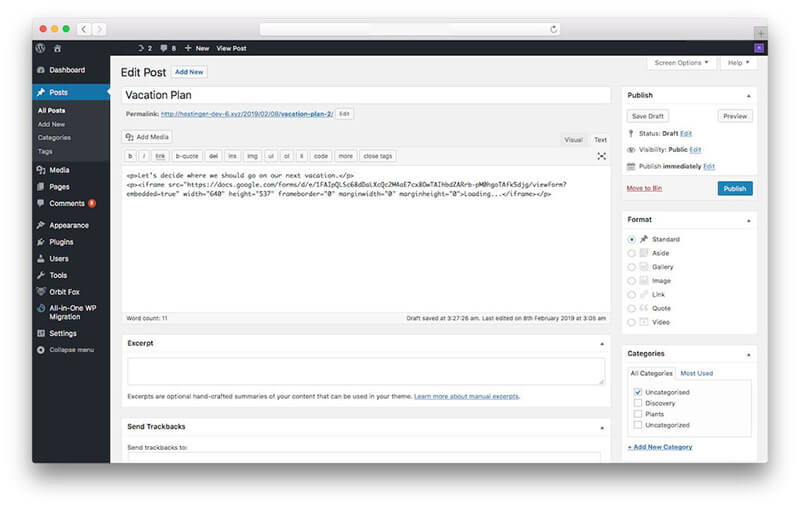Collapse the Excerpt panel
The image size is (800, 509).
coord(602,343)
